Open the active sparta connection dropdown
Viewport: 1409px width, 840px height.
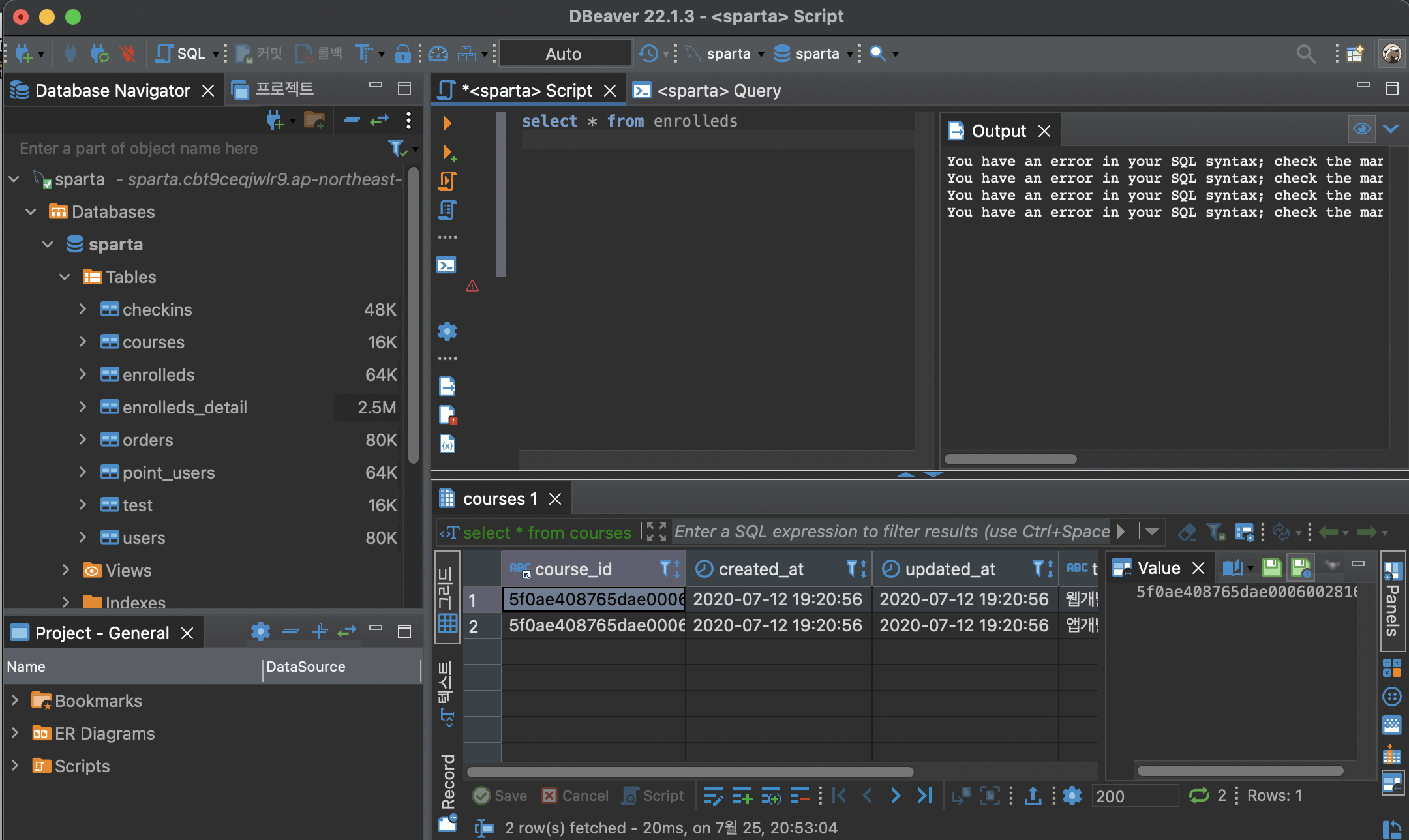pyautogui.click(x=725, y=53)
